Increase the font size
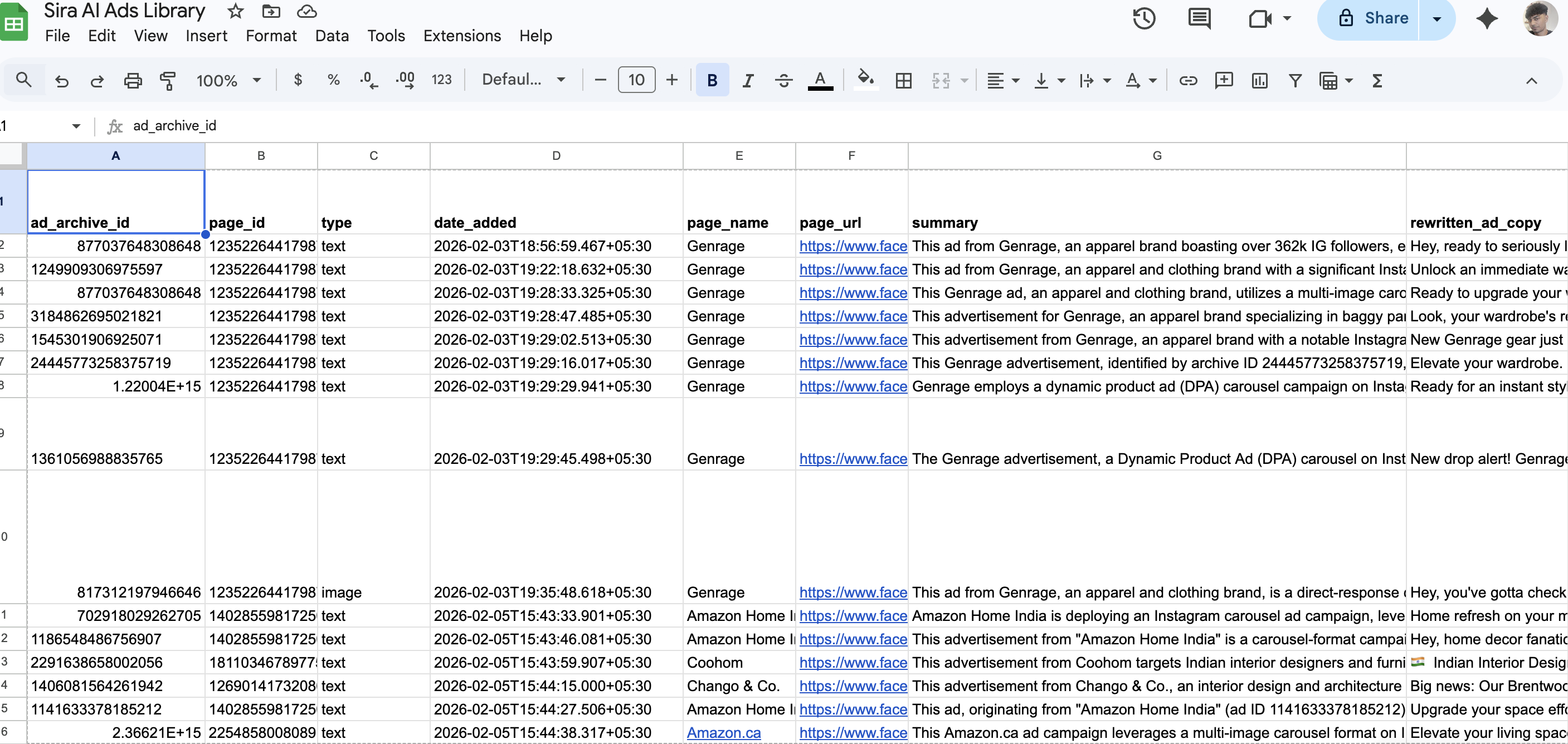The height and width of the screenshot is (744, 1568). tap(671, 80)
